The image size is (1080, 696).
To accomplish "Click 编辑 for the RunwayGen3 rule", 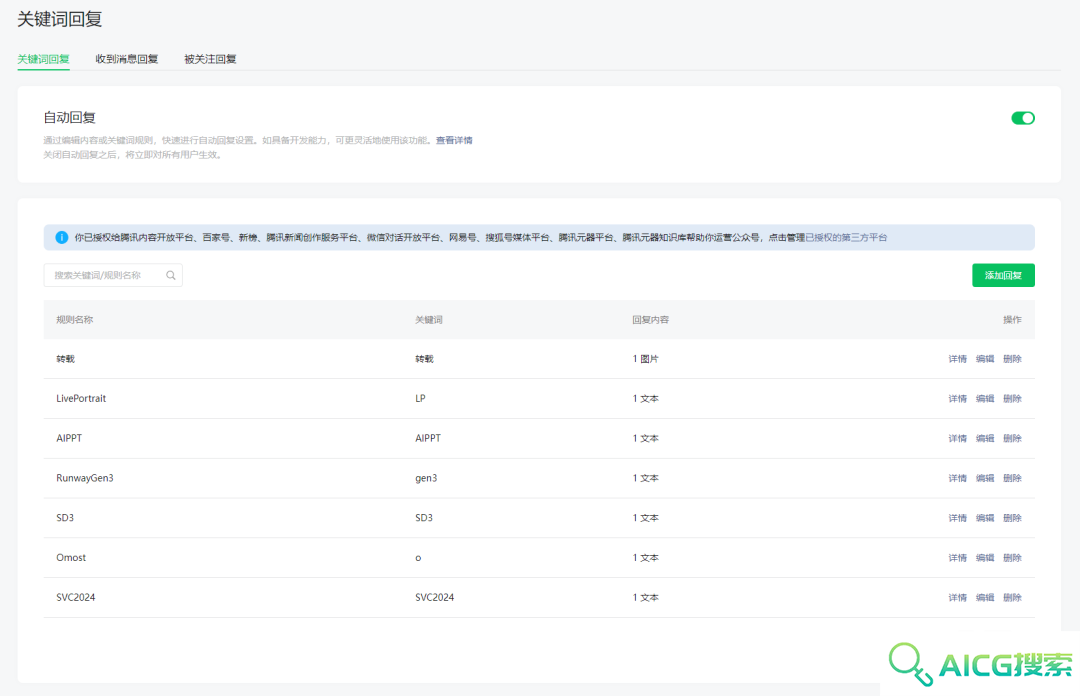I will (x=985, y=478).
